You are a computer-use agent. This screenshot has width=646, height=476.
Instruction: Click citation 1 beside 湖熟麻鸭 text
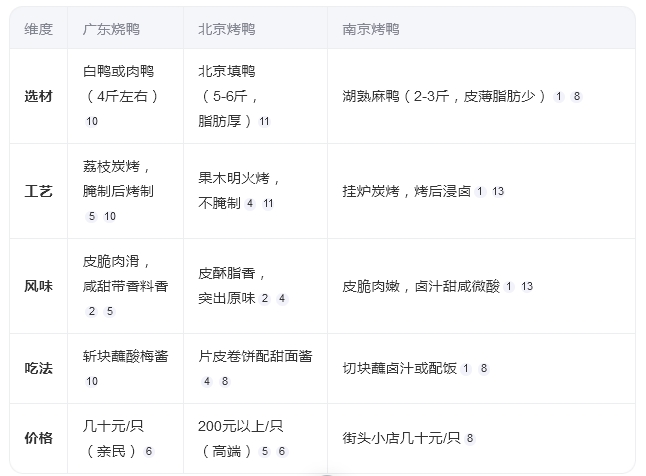click(x=559, y=96)
